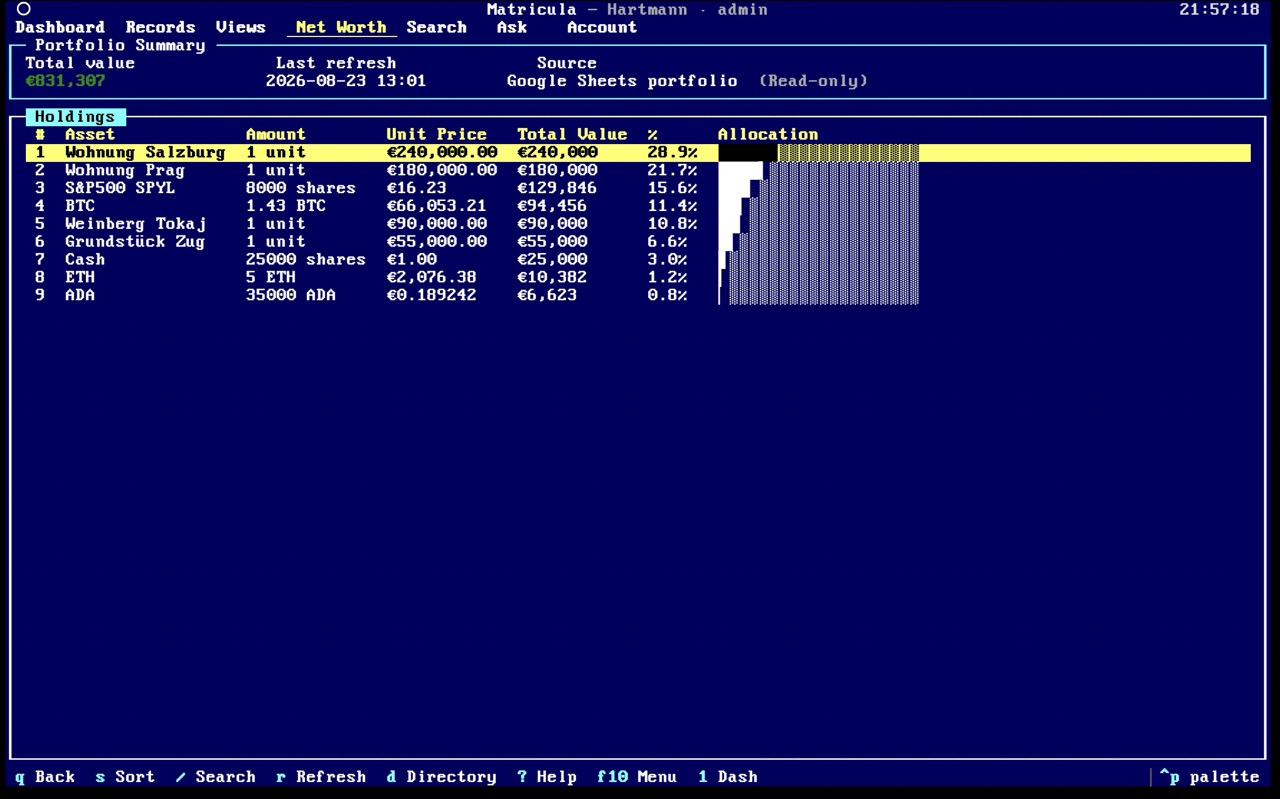Image resolution: width=1280 pixels, height=799 pixels.
Task: Click the €129,846 total value cell
Action: [557, 188]
